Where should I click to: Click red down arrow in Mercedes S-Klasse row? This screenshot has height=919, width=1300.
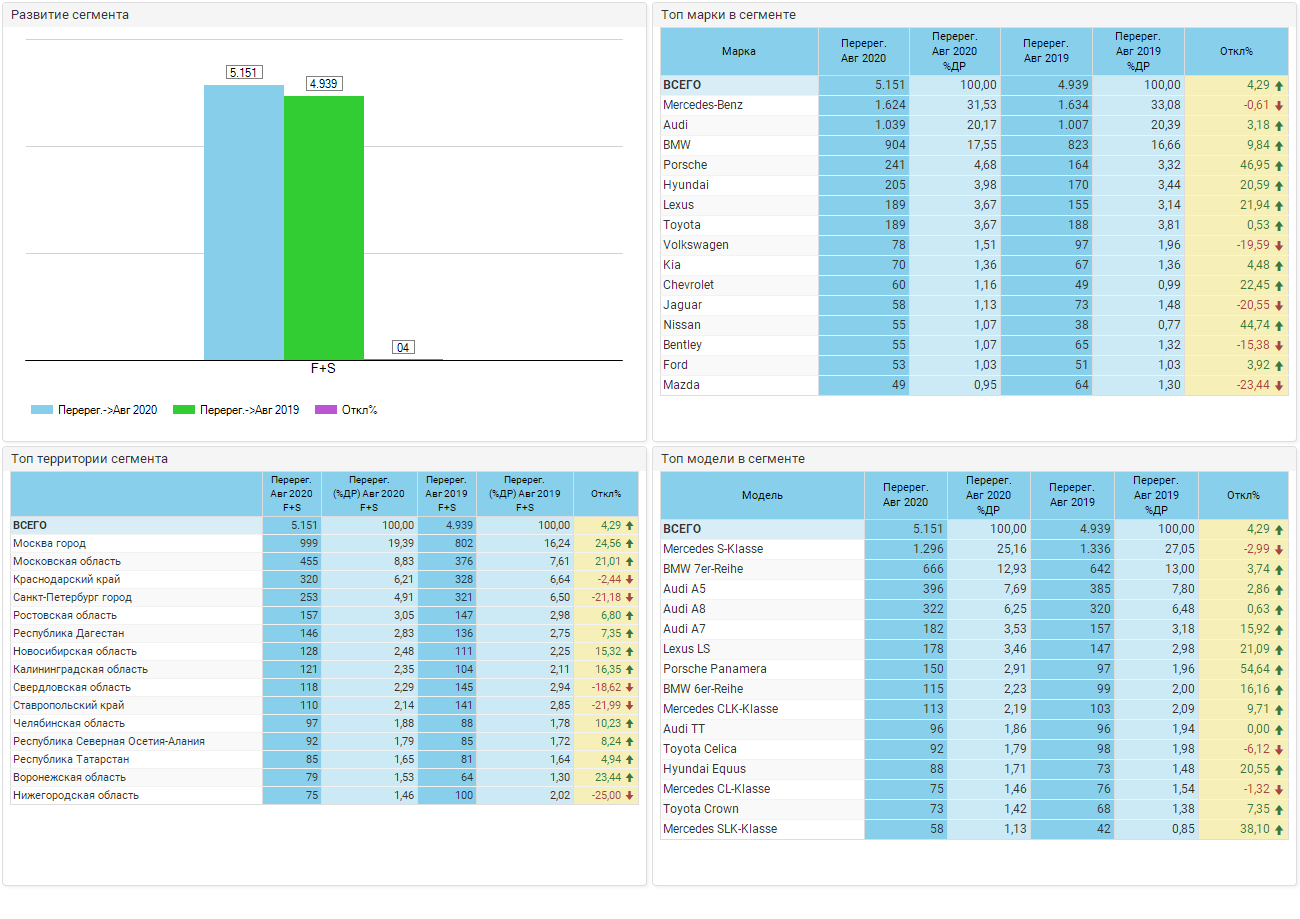click(1279, 549)
